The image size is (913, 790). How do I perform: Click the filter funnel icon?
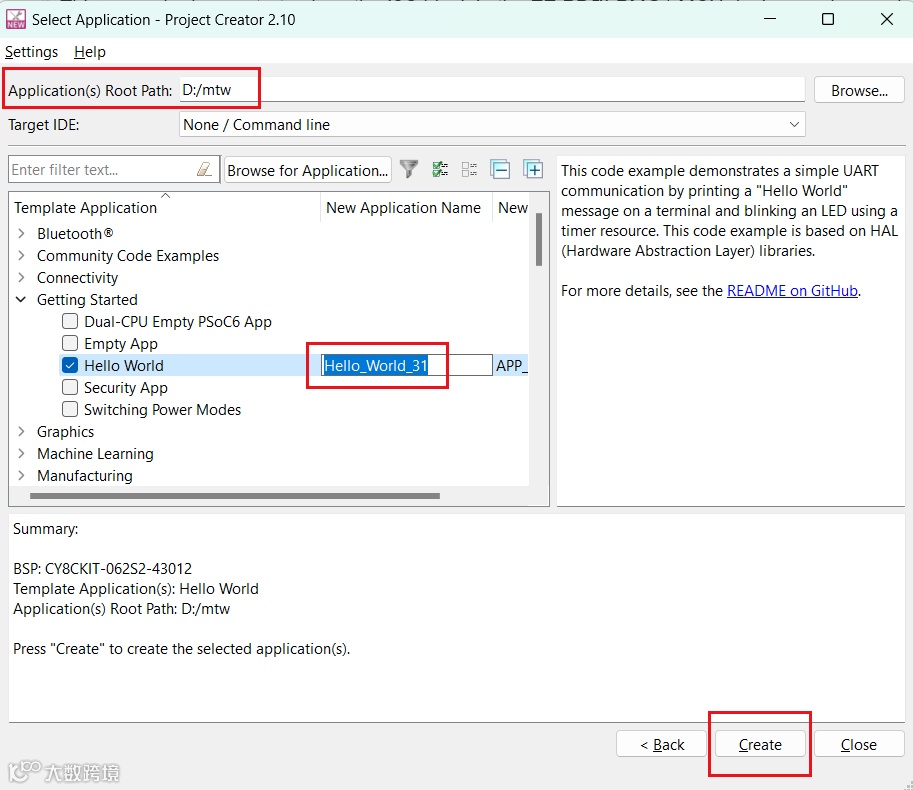pyautogui.click(x=409, y=169)
